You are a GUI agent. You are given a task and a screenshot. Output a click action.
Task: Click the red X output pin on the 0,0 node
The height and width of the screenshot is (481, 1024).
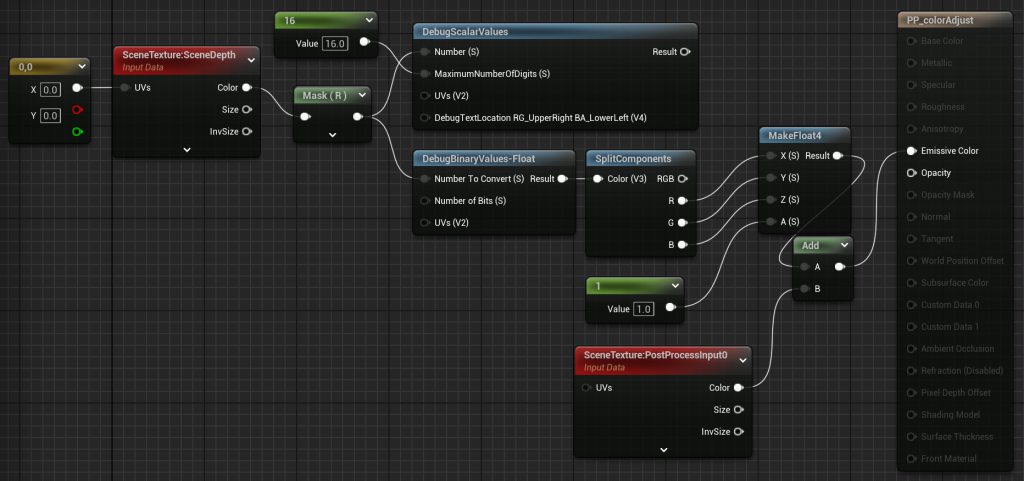(x=77, y=110)
